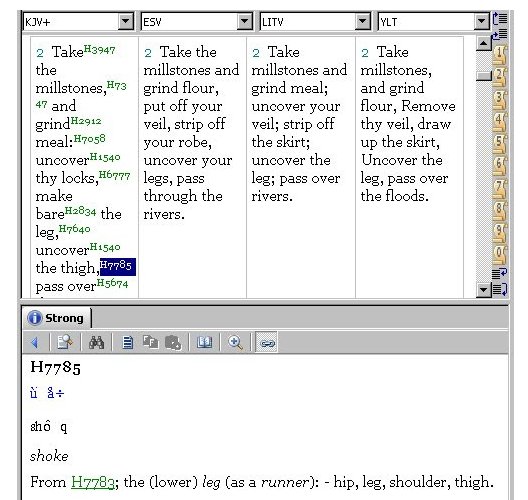Click Strong's number H5674 after pass over
This screenshot has width=528, height=500.
112,283
